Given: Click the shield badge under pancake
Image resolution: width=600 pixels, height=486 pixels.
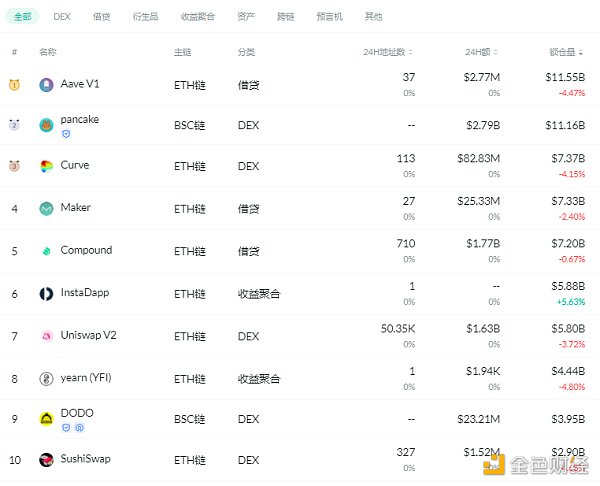Looking at the screenshot, I should point(66,134).
